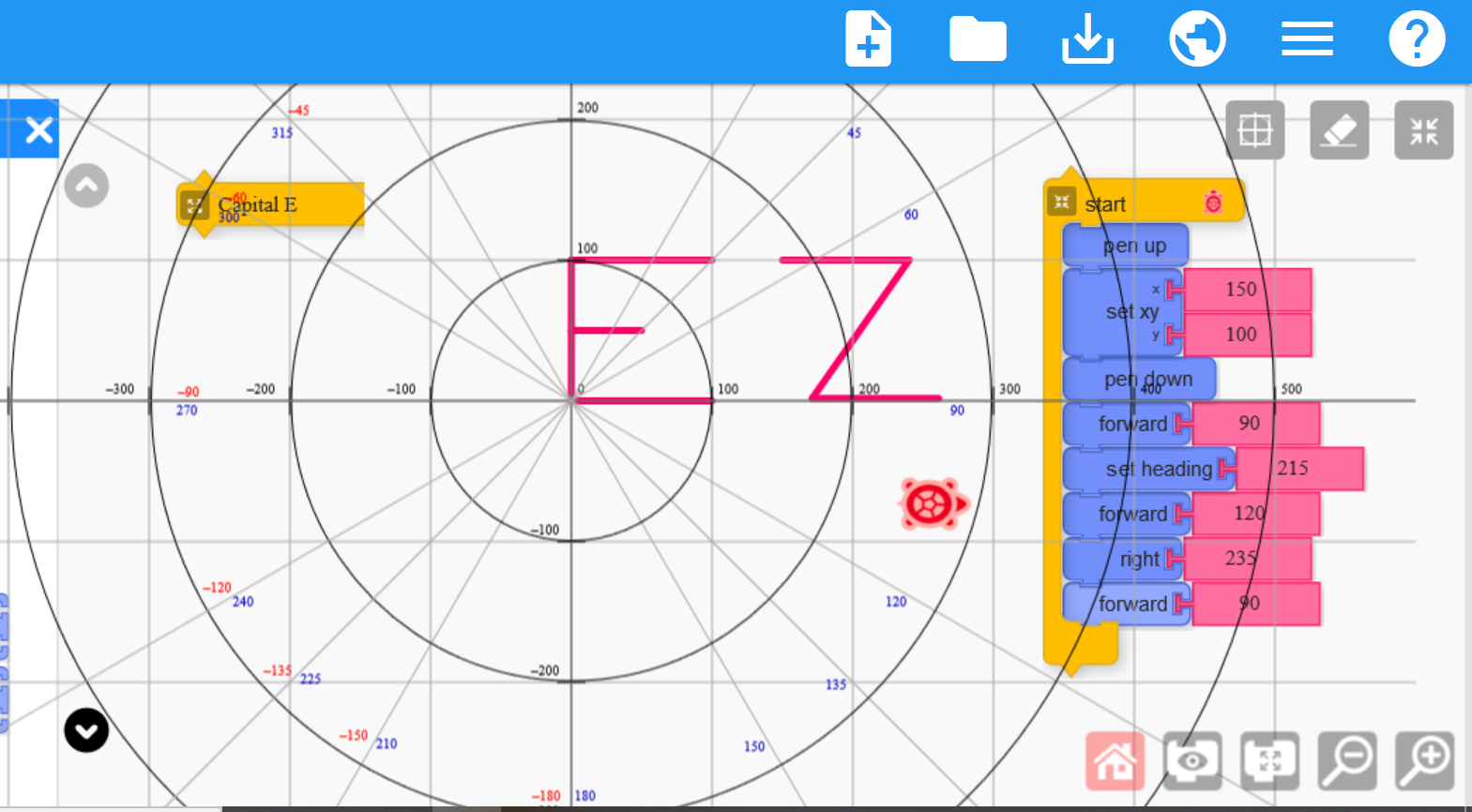Open the load project folder icon

(x=978, y=39)
